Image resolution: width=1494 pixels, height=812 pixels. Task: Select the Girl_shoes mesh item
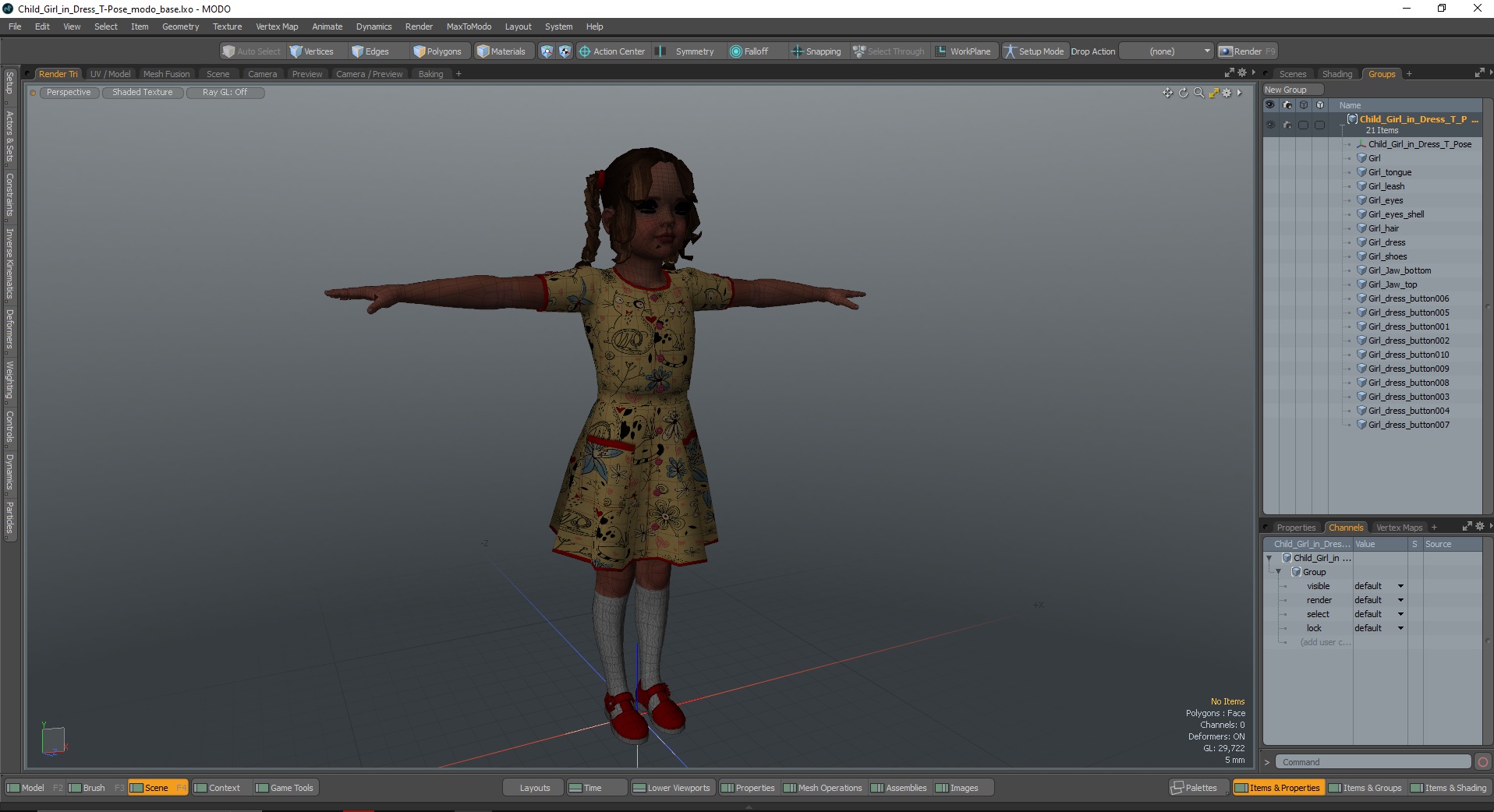[x=1387, y=256]
